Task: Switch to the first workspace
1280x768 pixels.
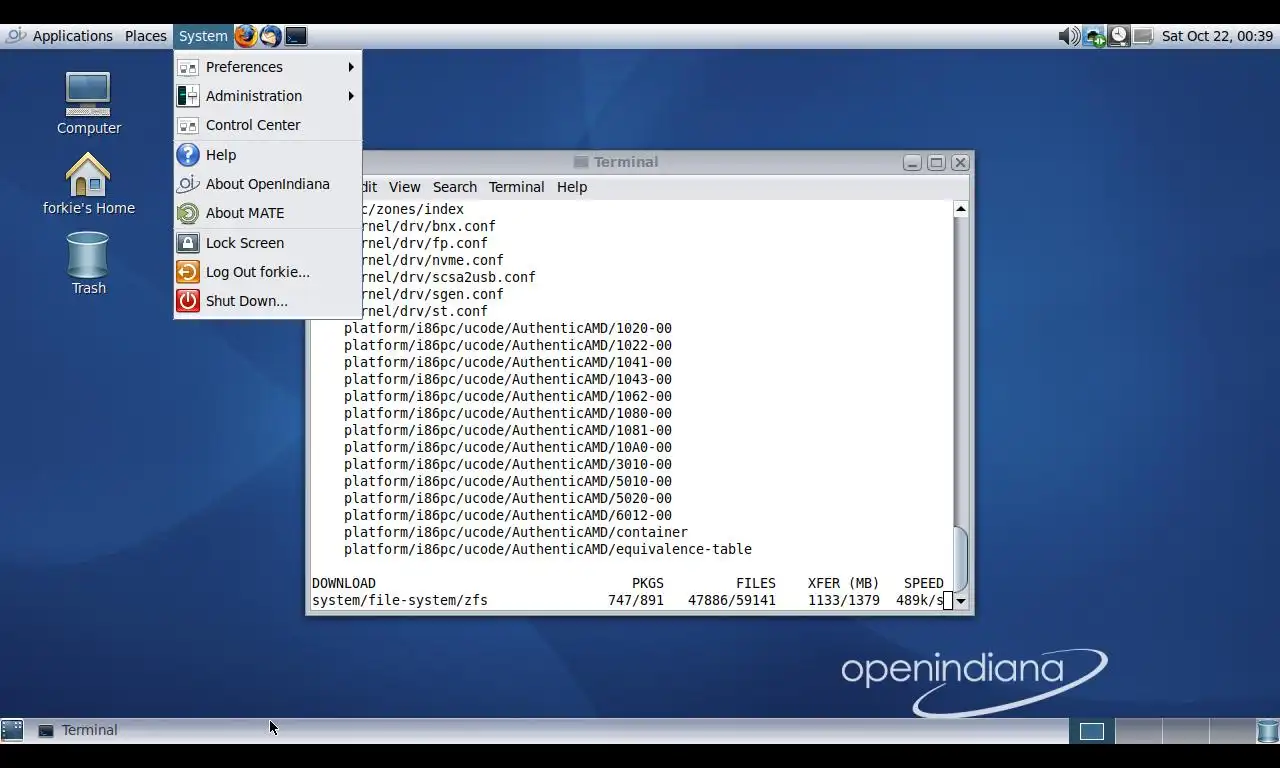Action: 1092,731
